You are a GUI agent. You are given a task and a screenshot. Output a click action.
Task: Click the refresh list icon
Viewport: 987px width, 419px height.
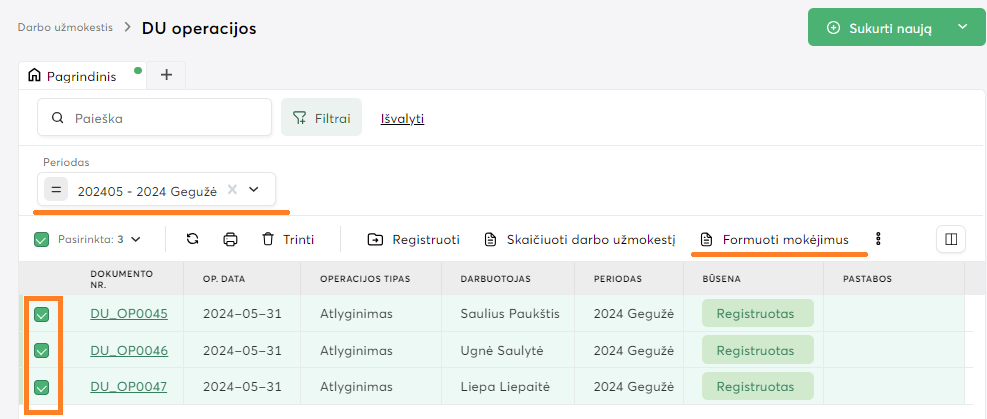(193, 239)
